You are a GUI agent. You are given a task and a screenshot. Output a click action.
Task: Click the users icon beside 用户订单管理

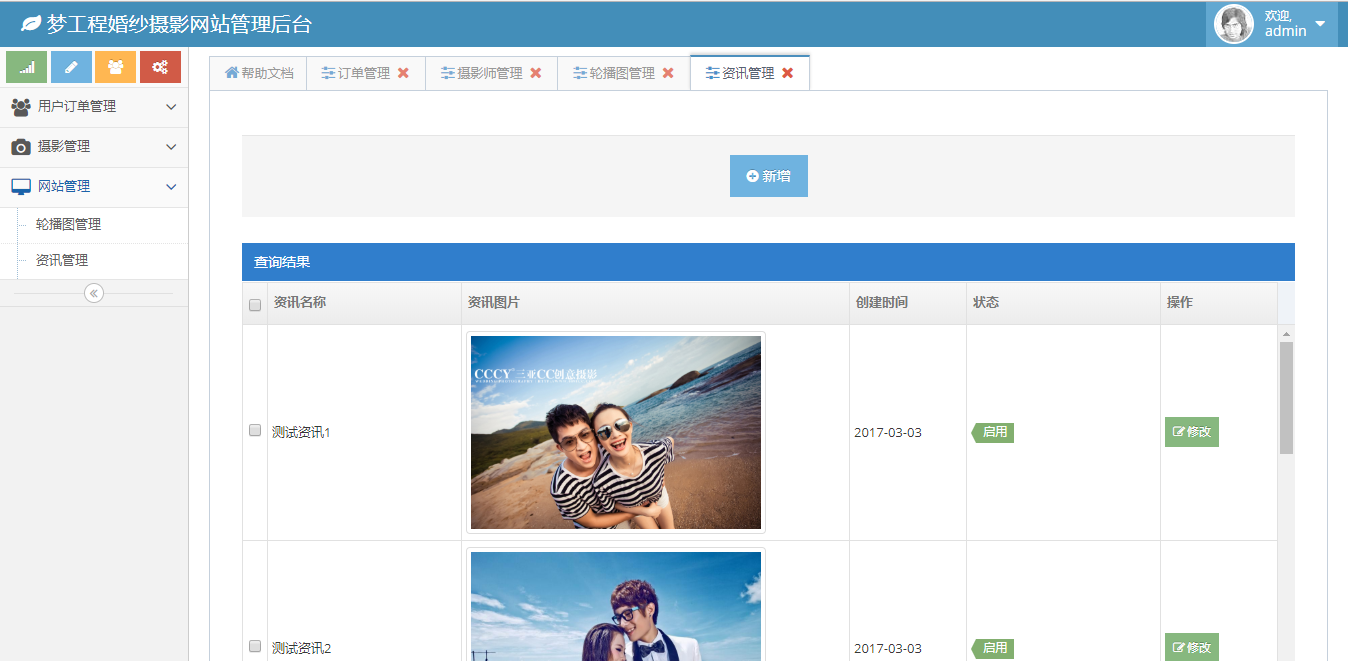pos(21,107)
